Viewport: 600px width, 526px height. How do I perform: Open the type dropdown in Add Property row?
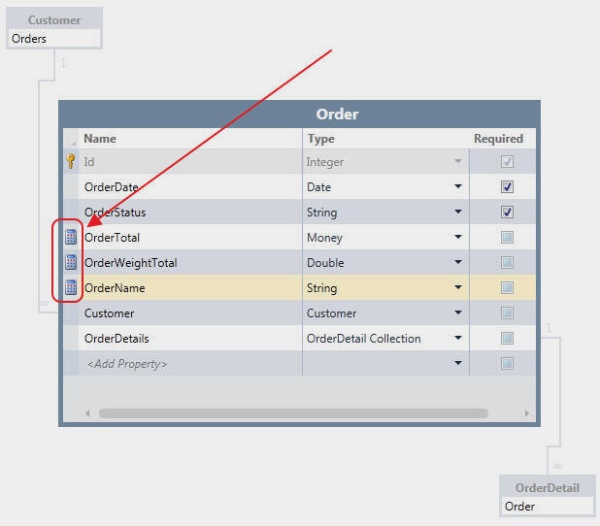(x=458, y=363)
